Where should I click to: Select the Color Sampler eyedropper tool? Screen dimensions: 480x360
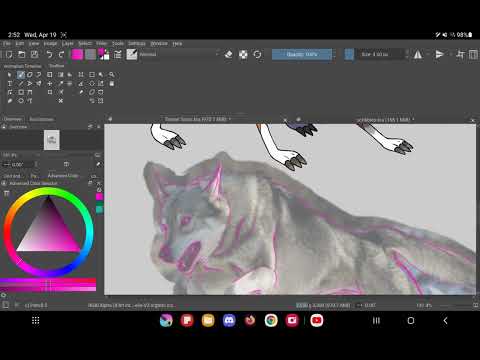tap(61, 84)
